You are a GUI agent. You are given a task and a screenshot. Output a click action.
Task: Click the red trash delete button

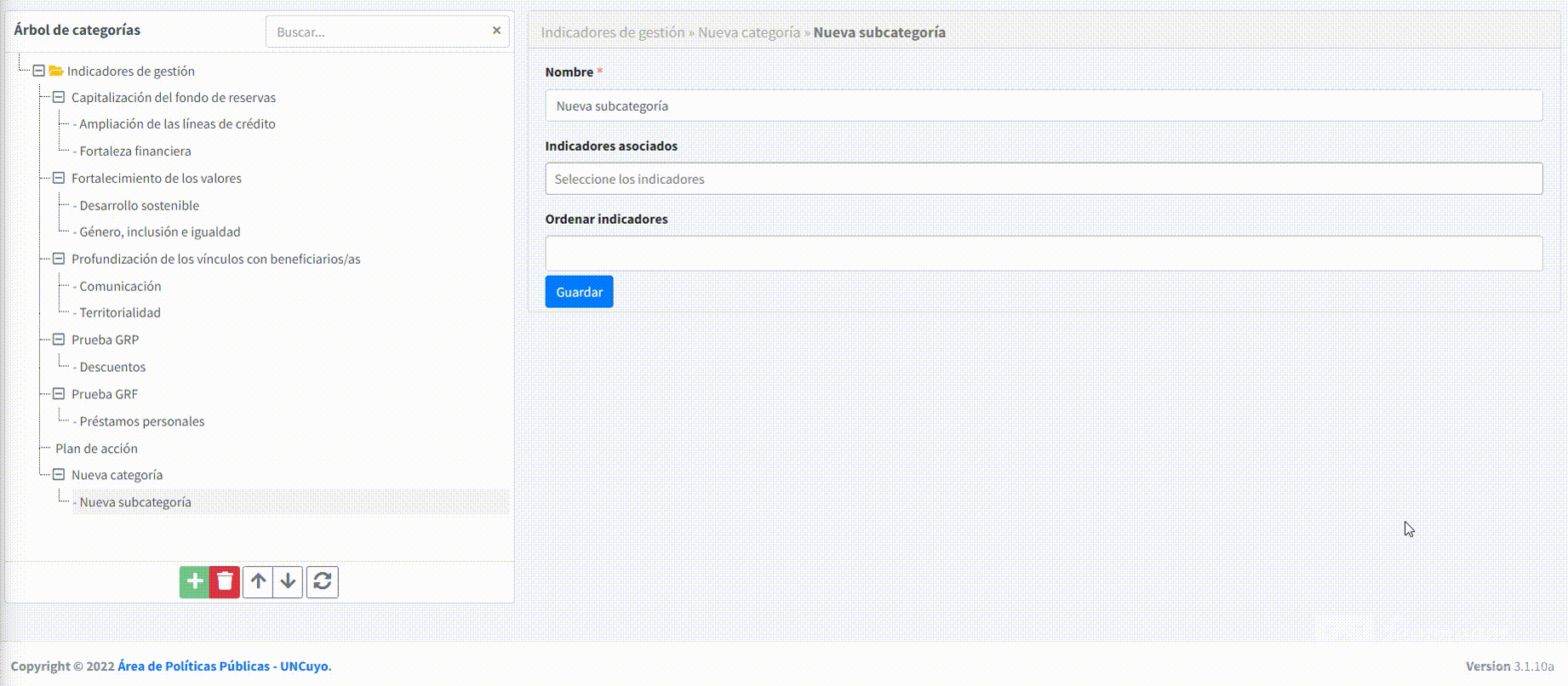pos(225,582)
